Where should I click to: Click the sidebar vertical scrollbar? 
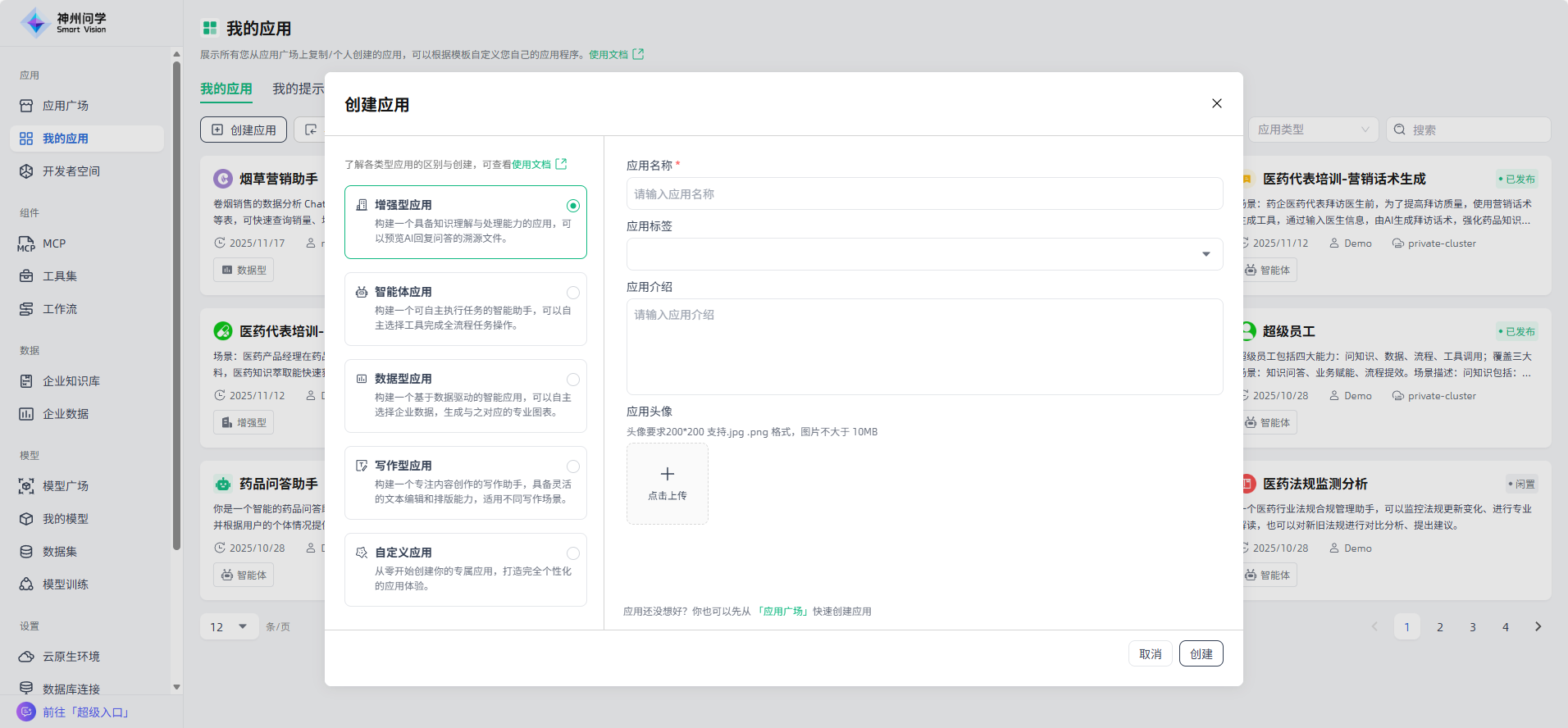click(176, 303)
